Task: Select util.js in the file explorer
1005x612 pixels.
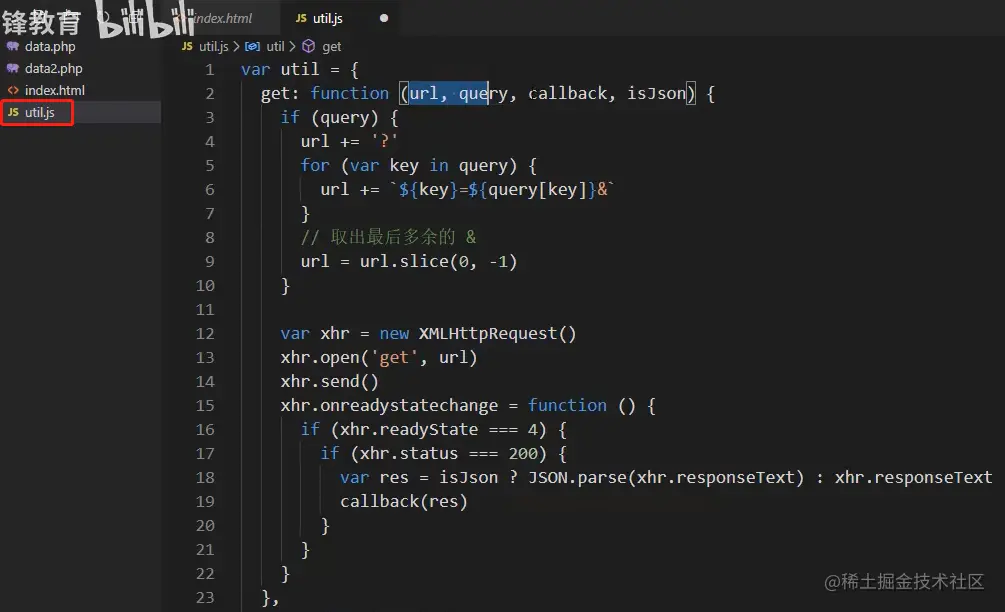Action: [40, 112]
